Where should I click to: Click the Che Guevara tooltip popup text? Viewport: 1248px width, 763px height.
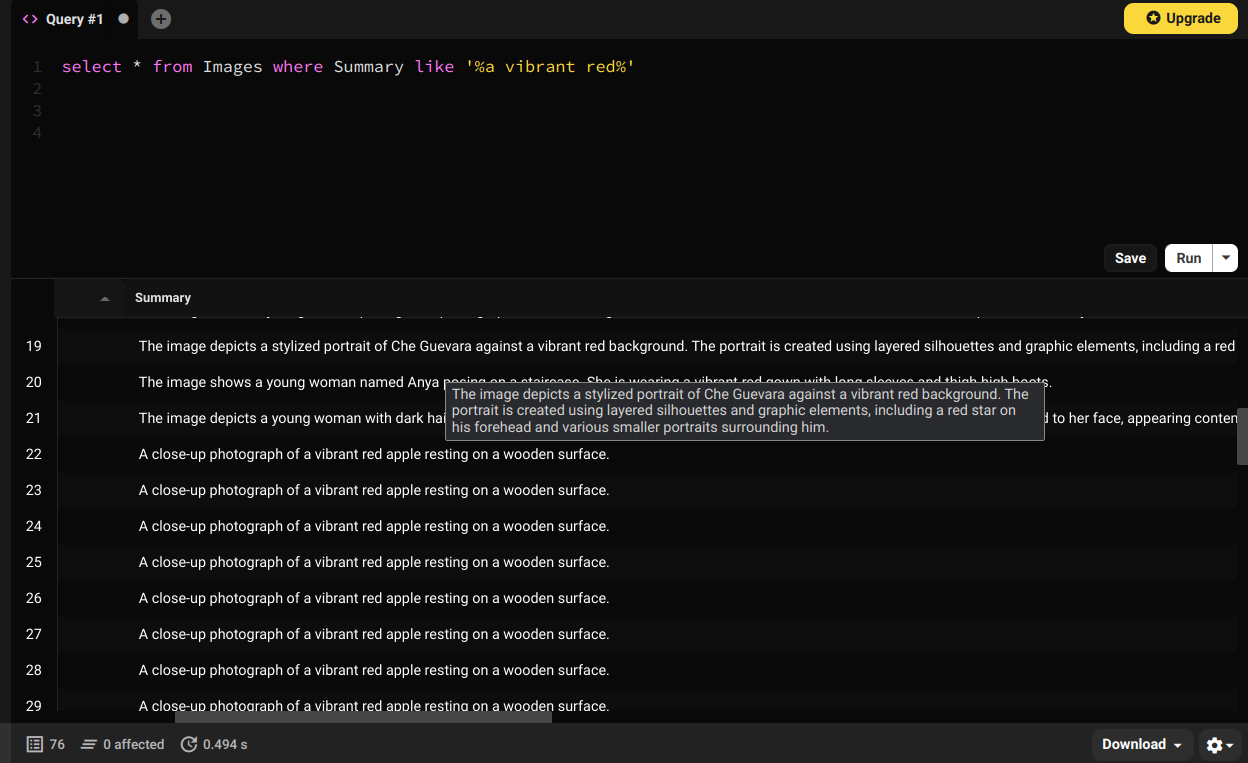[x=744, y=411]
